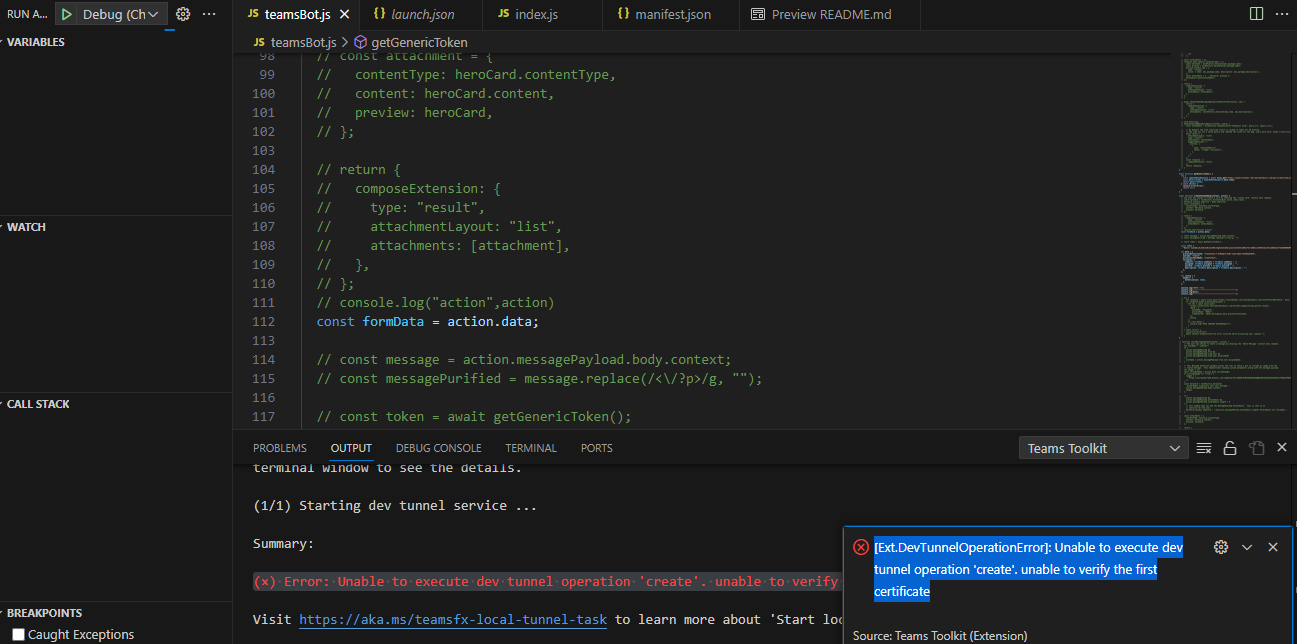Click the More Actions ellipsis in Run panel
The height and width of the screenshot is (644, 1297).
(208, 14)
